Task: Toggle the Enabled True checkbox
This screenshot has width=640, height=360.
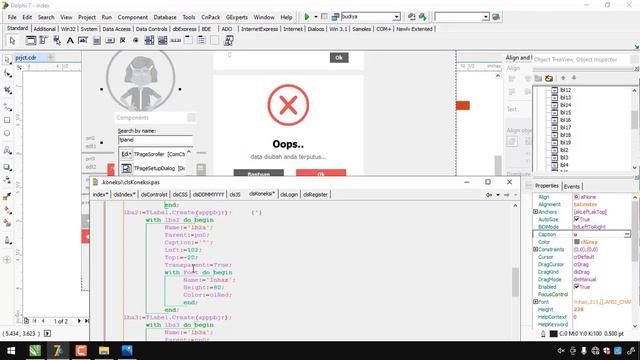Action: click(577, 287)
